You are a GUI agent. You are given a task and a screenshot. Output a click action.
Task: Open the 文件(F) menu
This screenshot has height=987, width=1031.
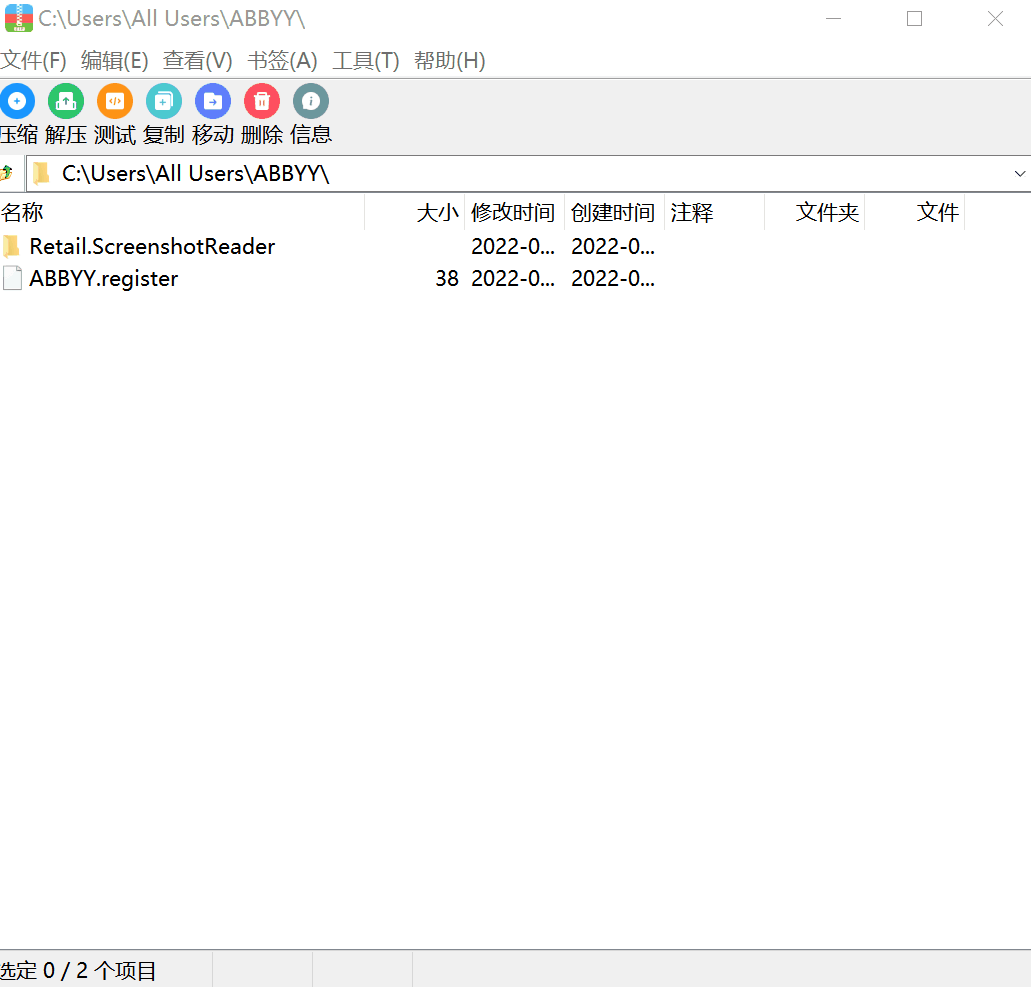click(x=34, y=61)
